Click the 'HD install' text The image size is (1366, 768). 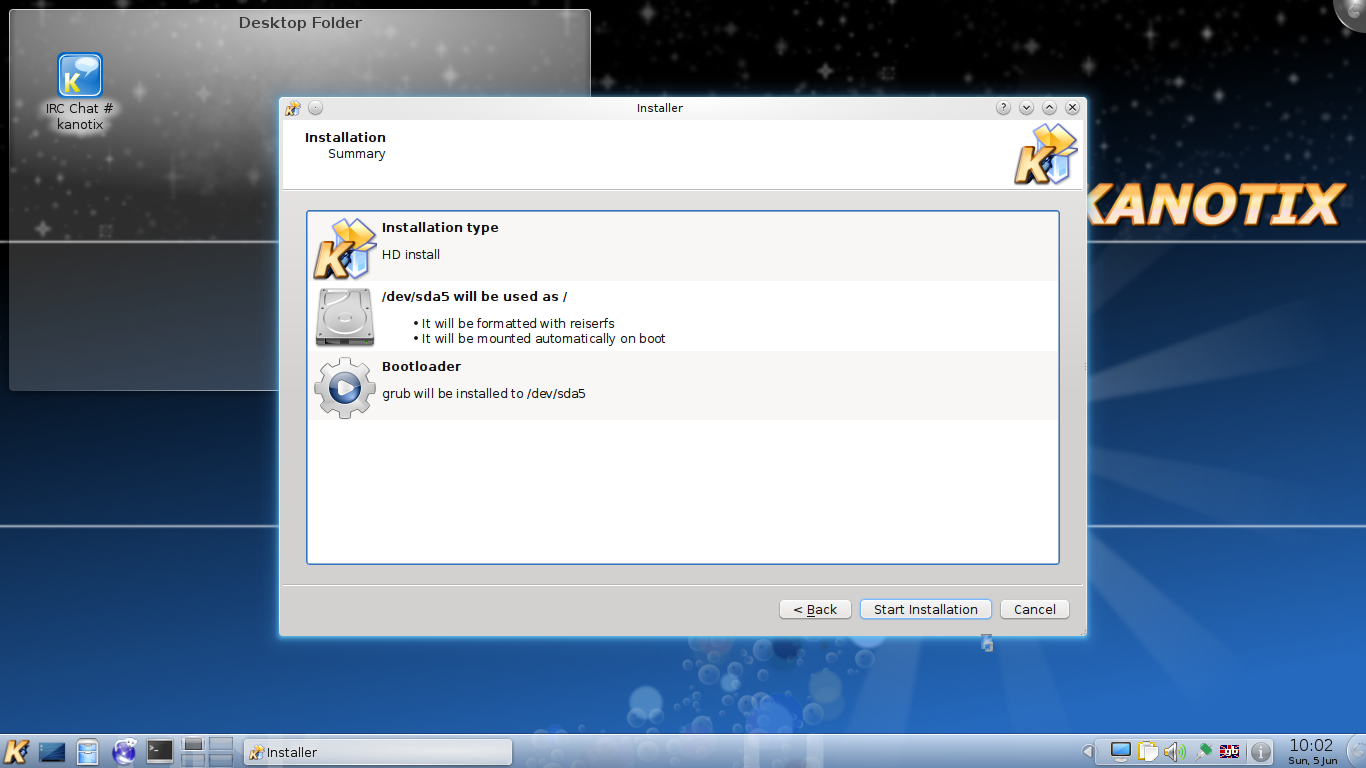411,254
